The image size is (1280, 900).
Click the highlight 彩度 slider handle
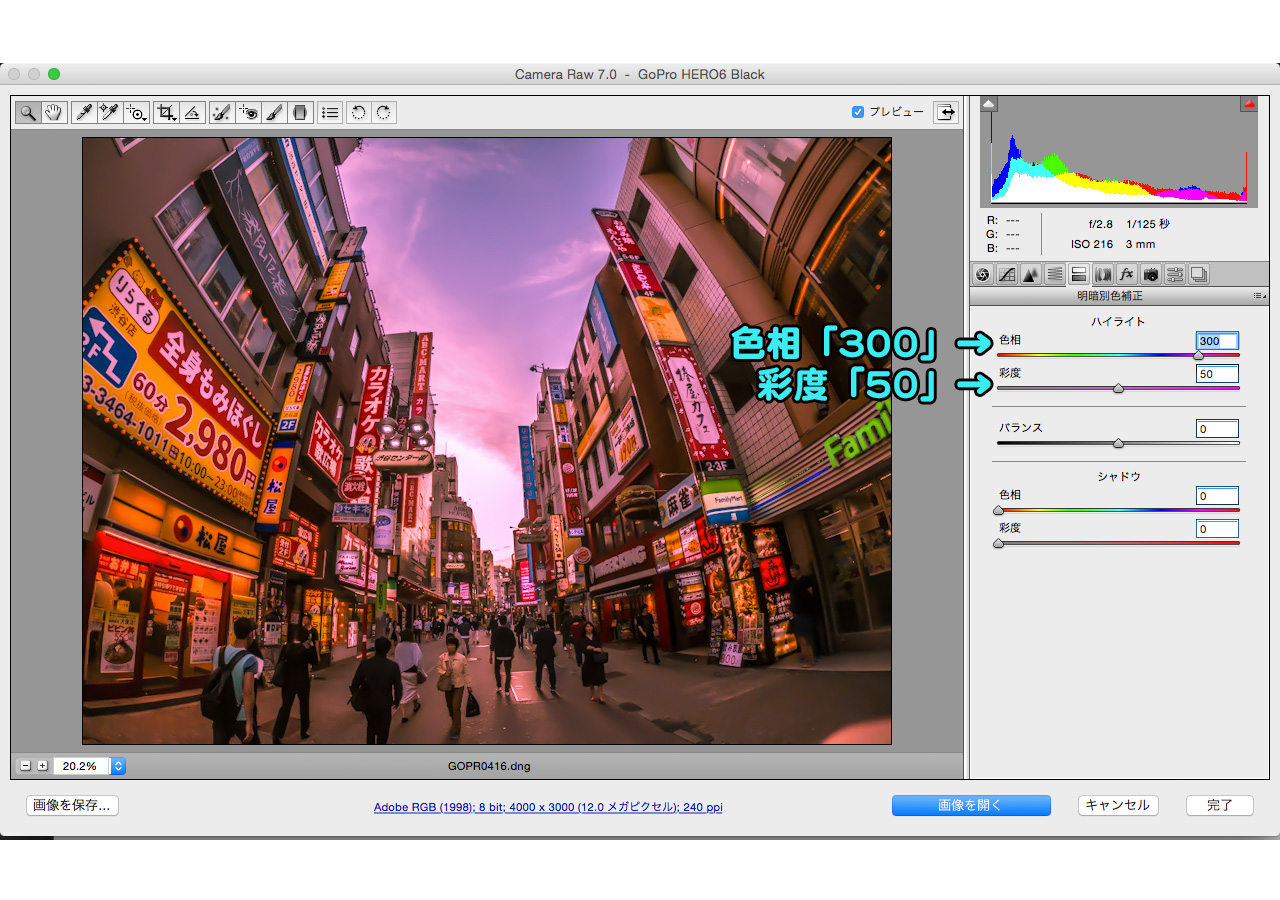[1118, 388]
